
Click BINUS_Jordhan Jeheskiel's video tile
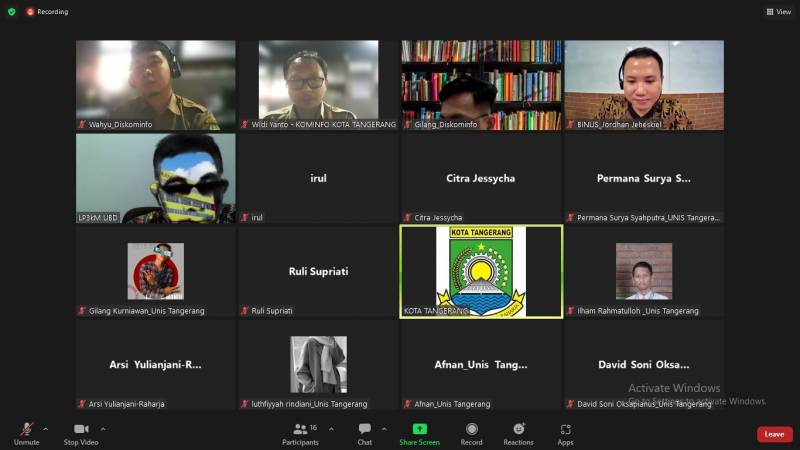[x=644, y=84]
